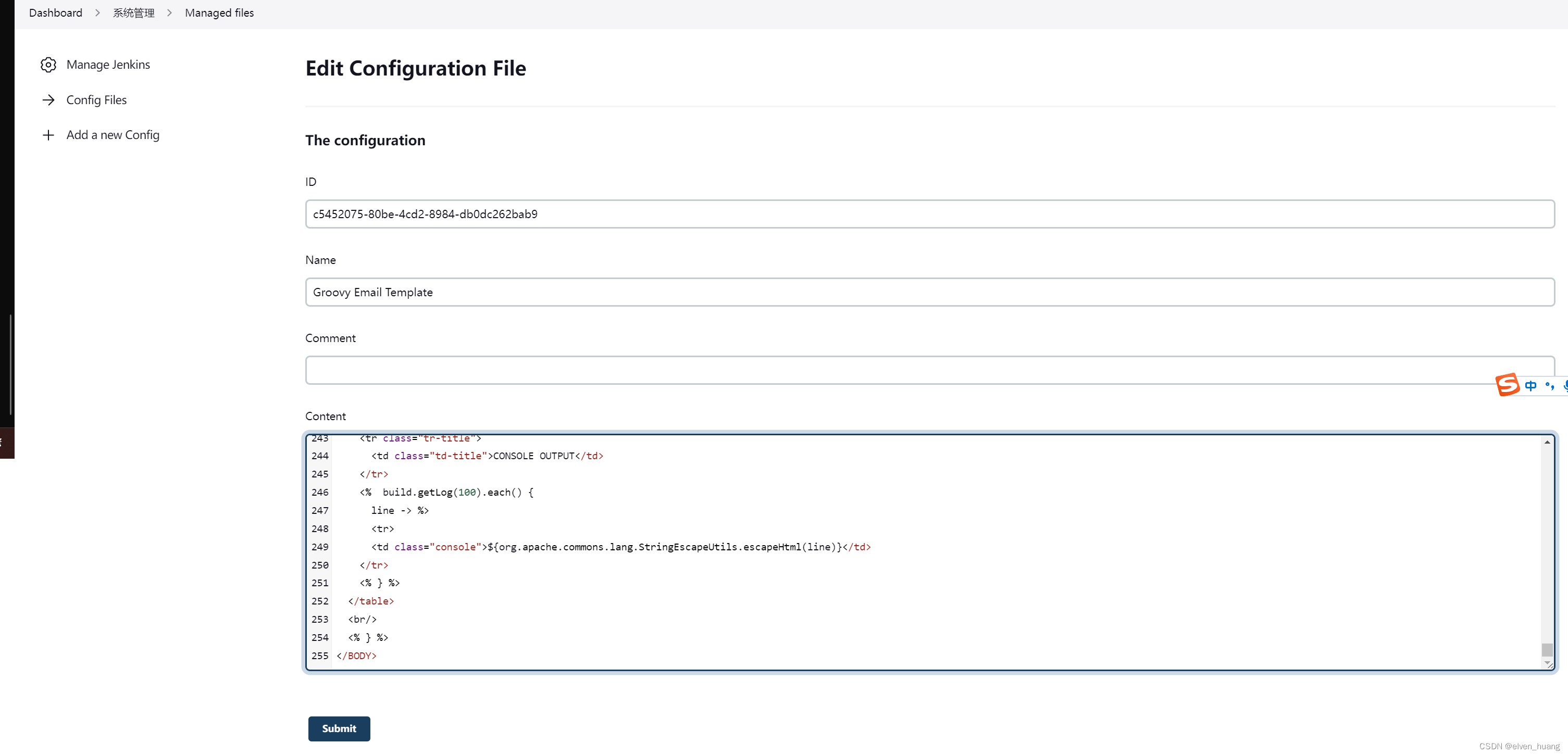This screenshot has width=1568, height=756.
Task: Click the content editor scrollbar thumb
Action: [x=1547, y=650]
